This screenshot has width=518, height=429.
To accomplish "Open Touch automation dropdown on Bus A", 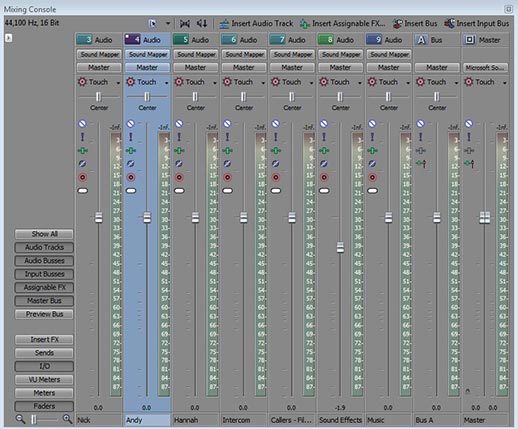I will click(456, 83).
